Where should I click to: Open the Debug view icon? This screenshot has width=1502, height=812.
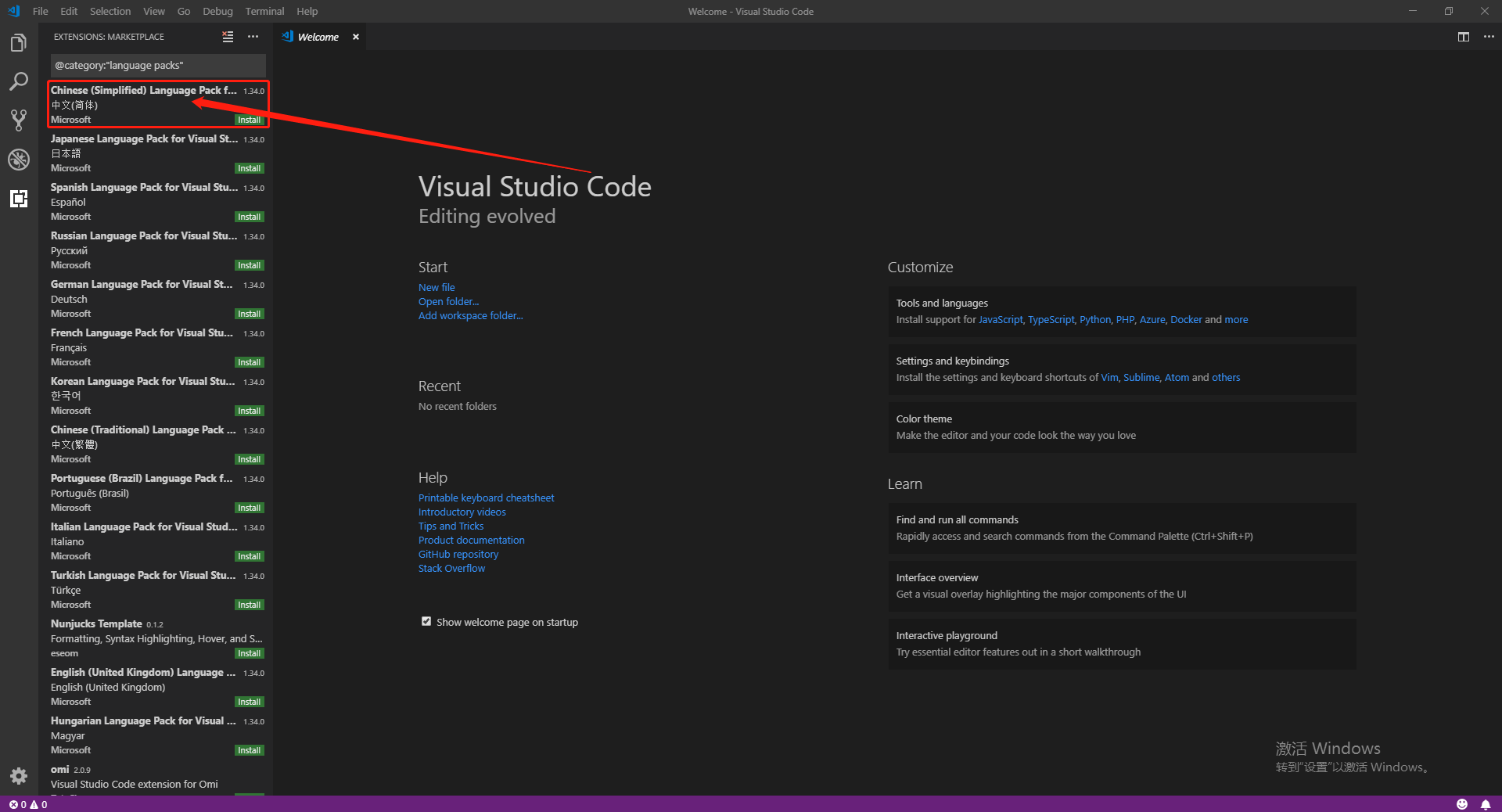point(19,160)
